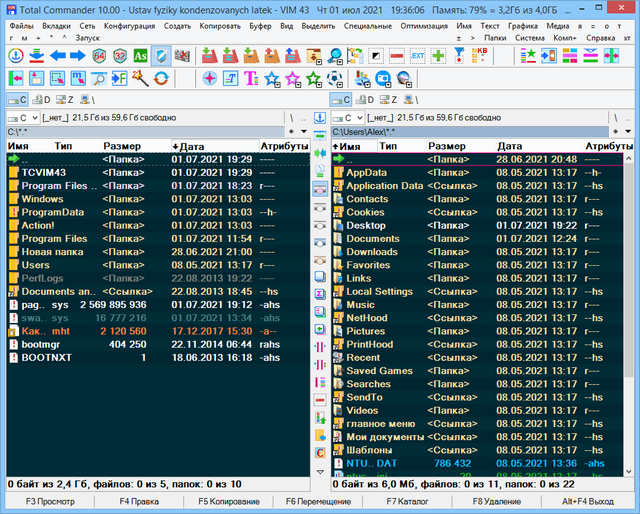Click the blue EXT toolbar icon

tap(418, 55)
